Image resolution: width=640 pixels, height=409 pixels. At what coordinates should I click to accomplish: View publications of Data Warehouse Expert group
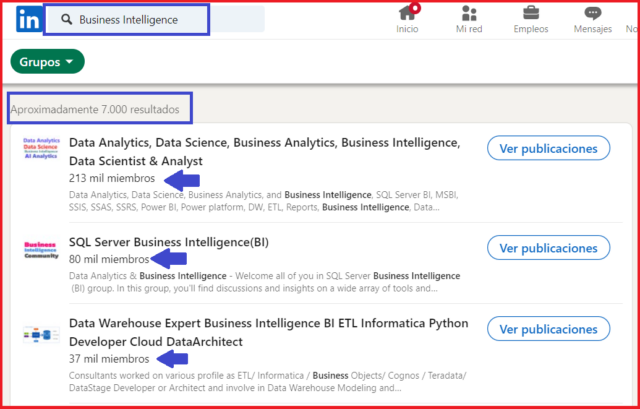(548, 329)
